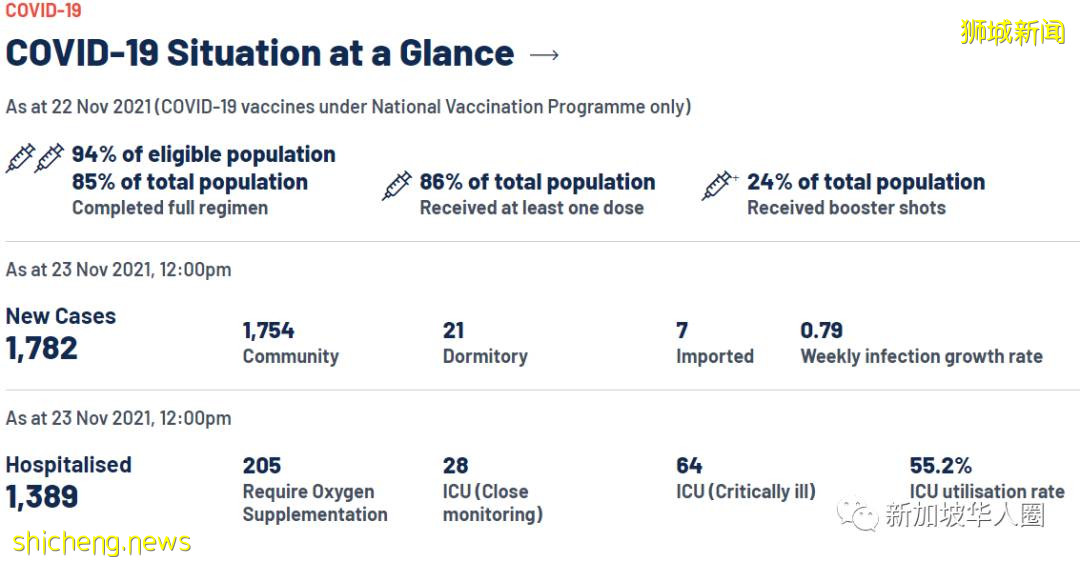Click the WeChat logo icon in watermark
Image resolution: width=1080 pixels, height=562 pixels.
(x=857, y=515)
